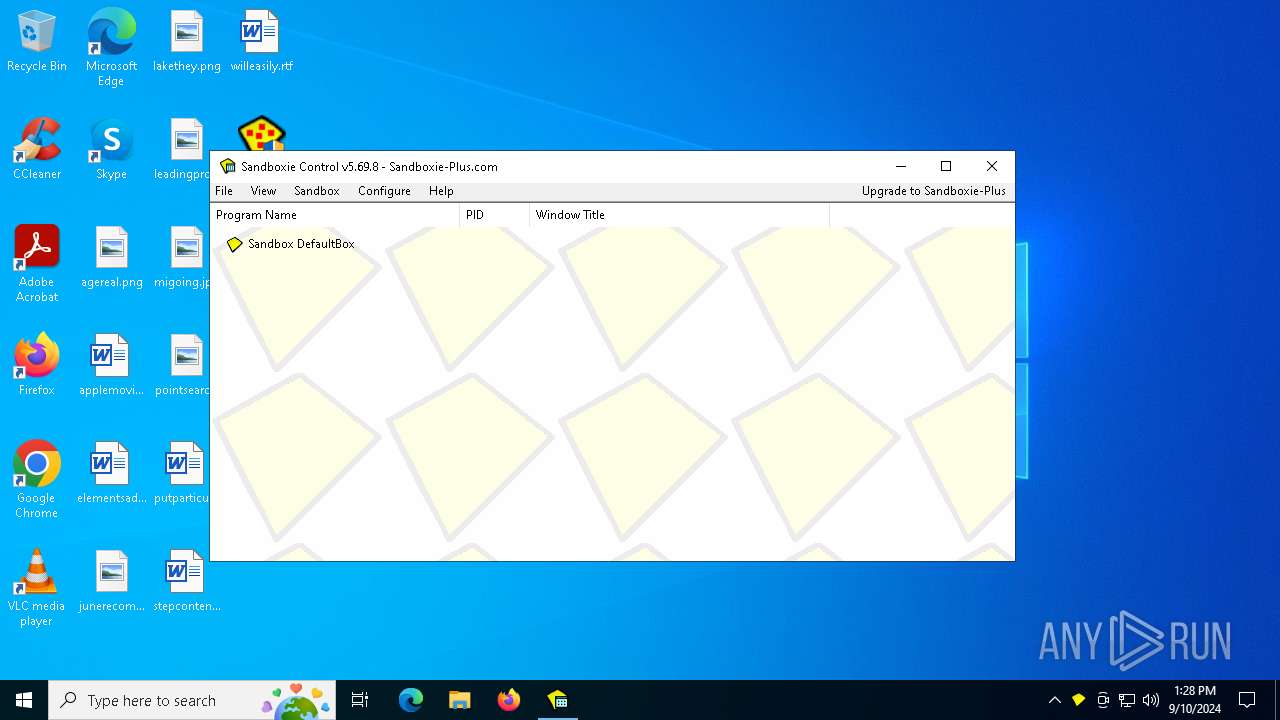This screenshot has height=720, width=1280.
Task: Open volume control tray icon
Action: (x=1151, y=700)
